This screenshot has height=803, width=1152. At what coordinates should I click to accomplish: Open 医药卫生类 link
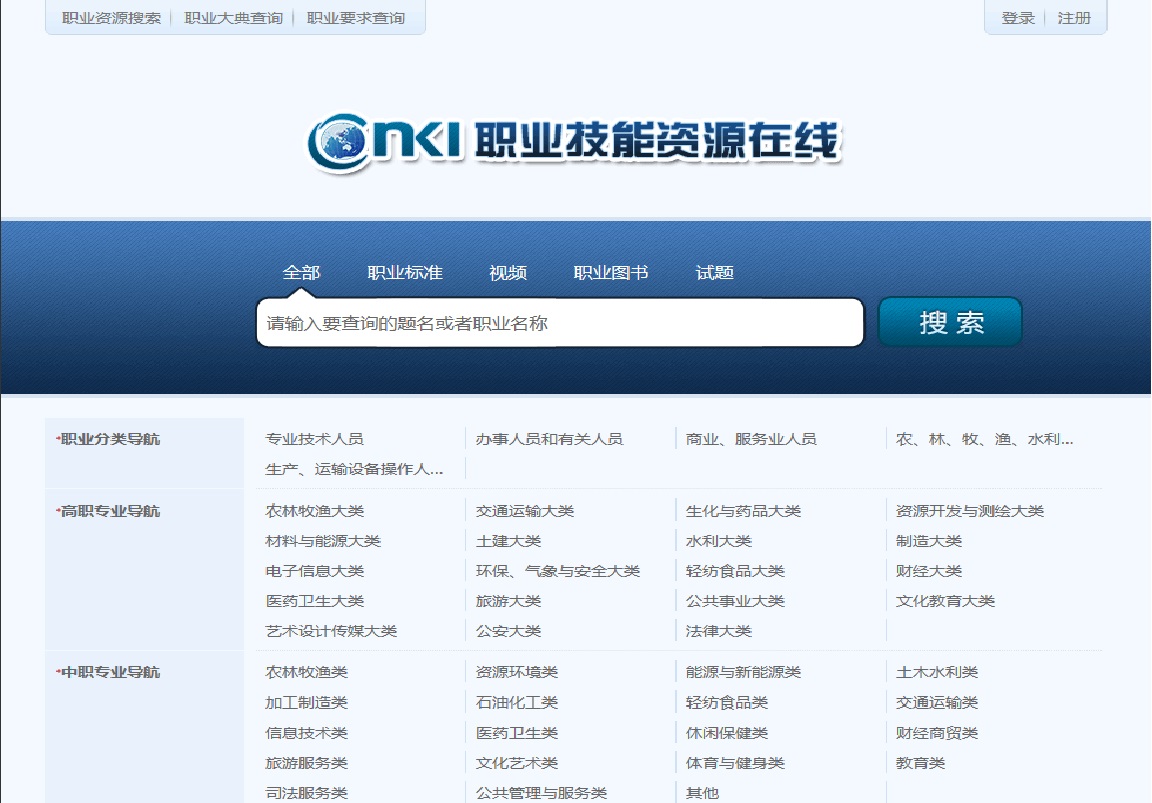click(516, 733)
